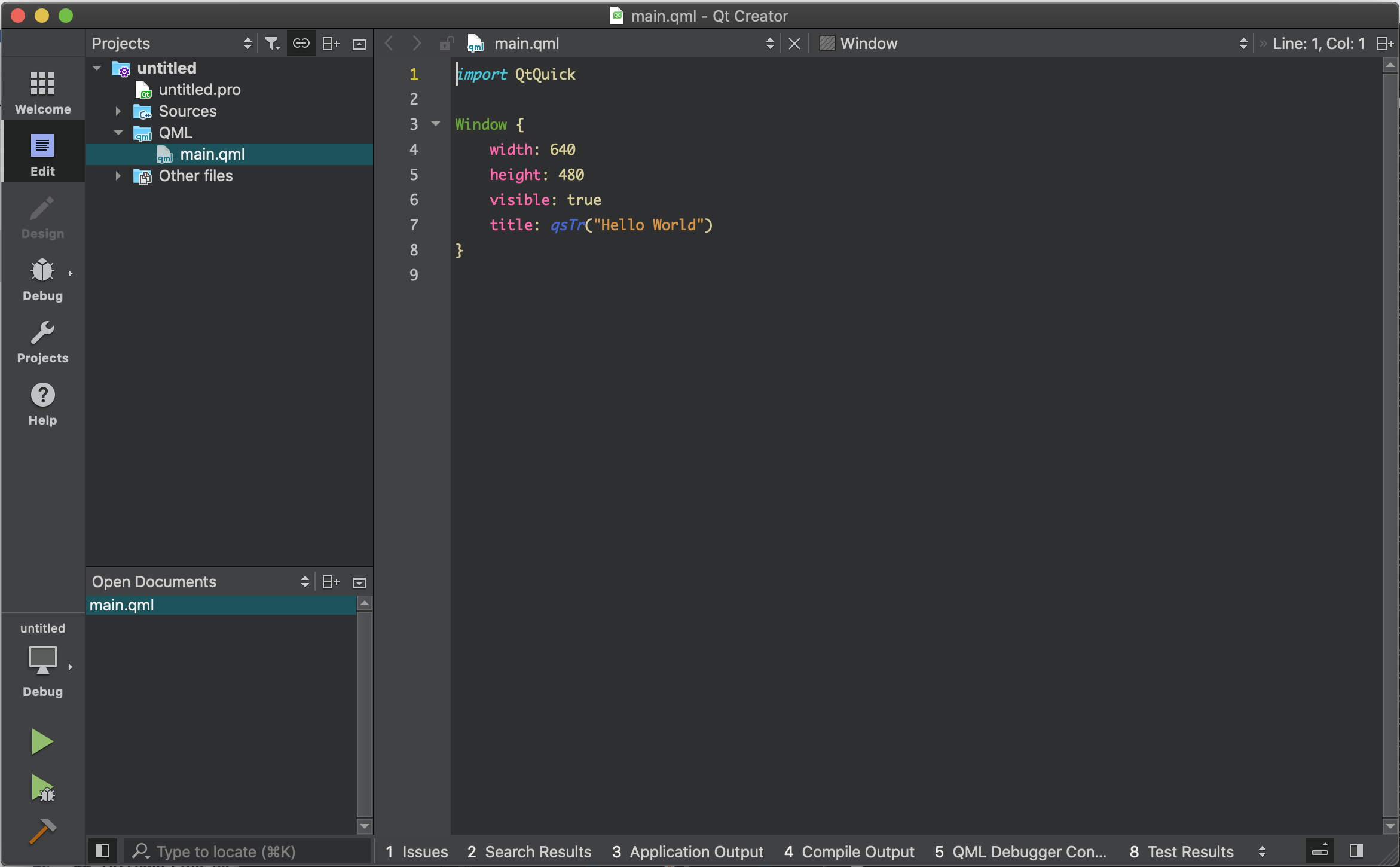Switch to Debug mode in sidebar
1400x867 pixels.
[x=42, y=279]
